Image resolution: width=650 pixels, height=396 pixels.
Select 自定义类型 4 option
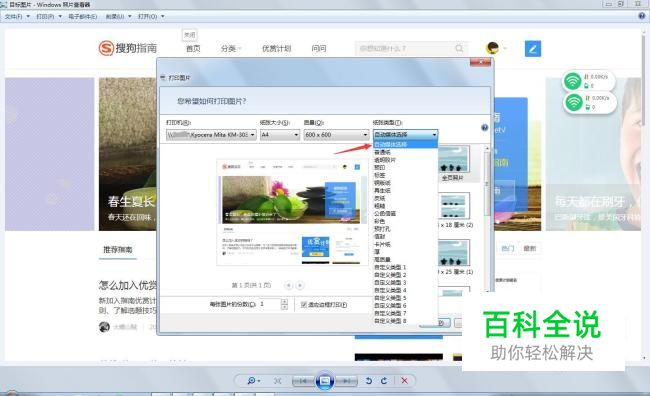(x=405, y=290)
